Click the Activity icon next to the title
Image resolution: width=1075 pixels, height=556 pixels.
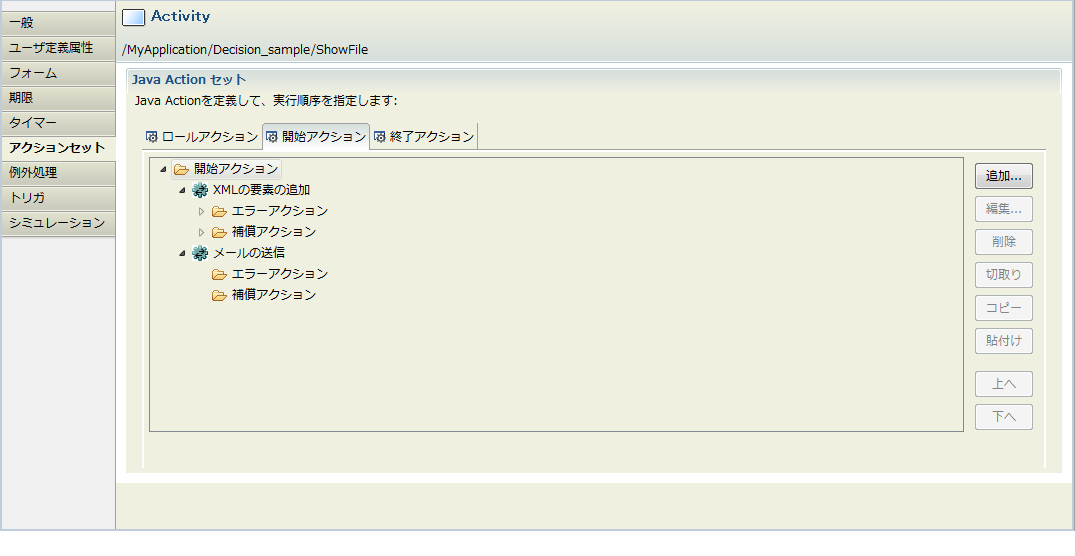point(133,17)
